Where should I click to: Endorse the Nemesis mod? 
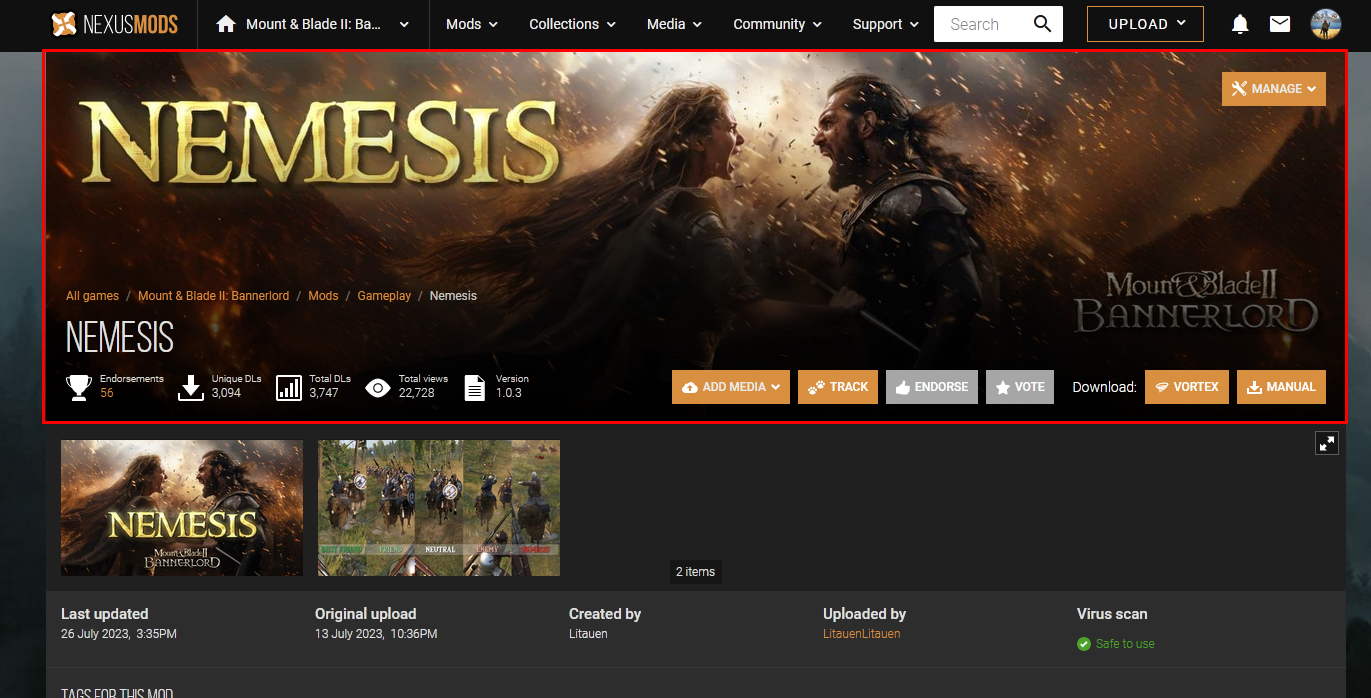(x=932, y=387)
